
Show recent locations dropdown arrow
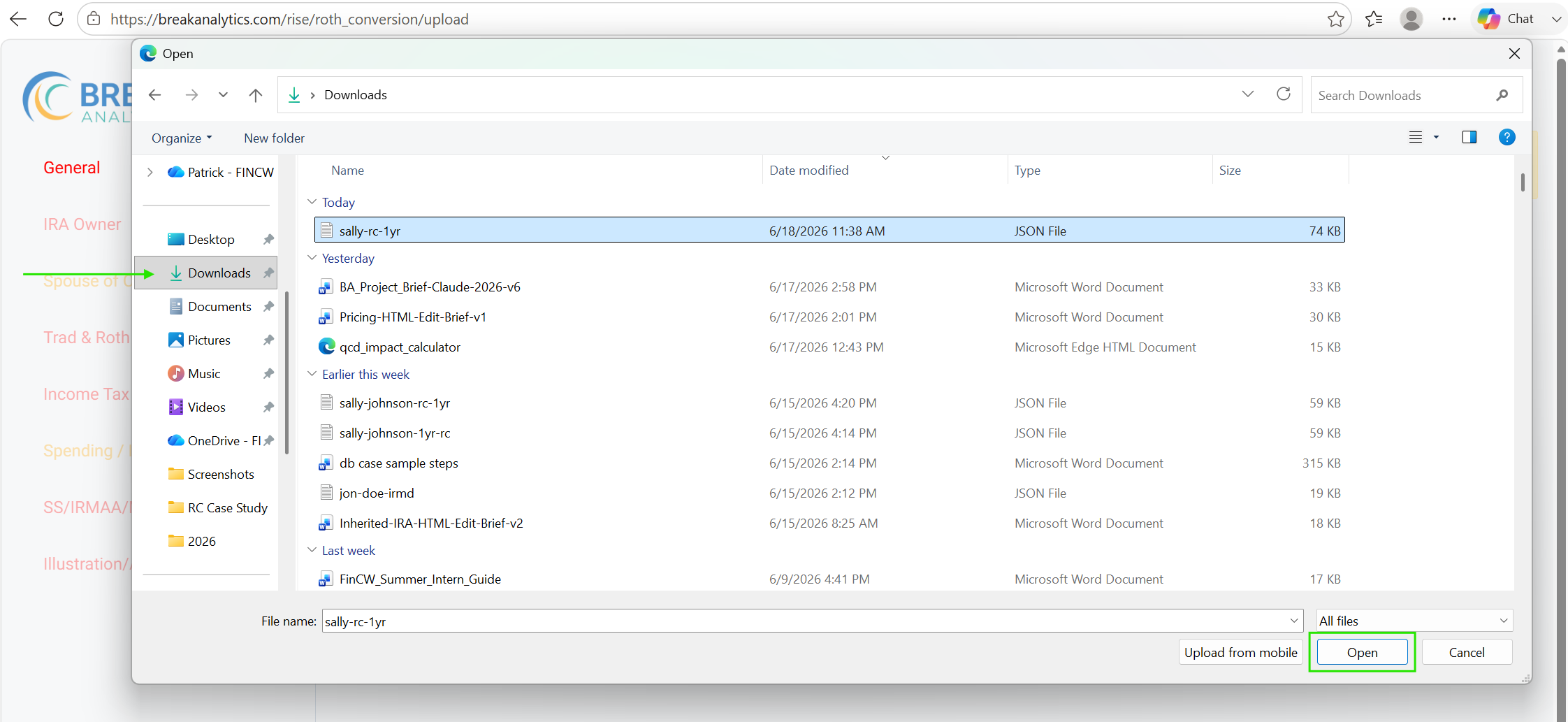tap(223, 94)
